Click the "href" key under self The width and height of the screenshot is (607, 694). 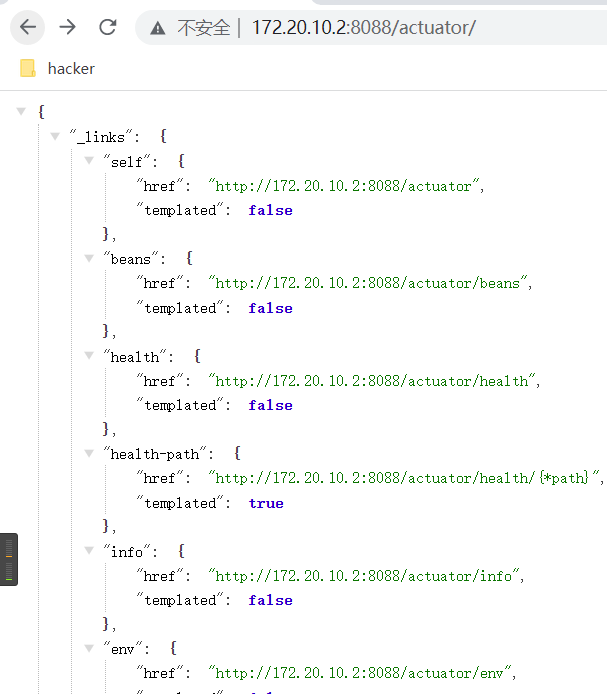click(159, 186)
